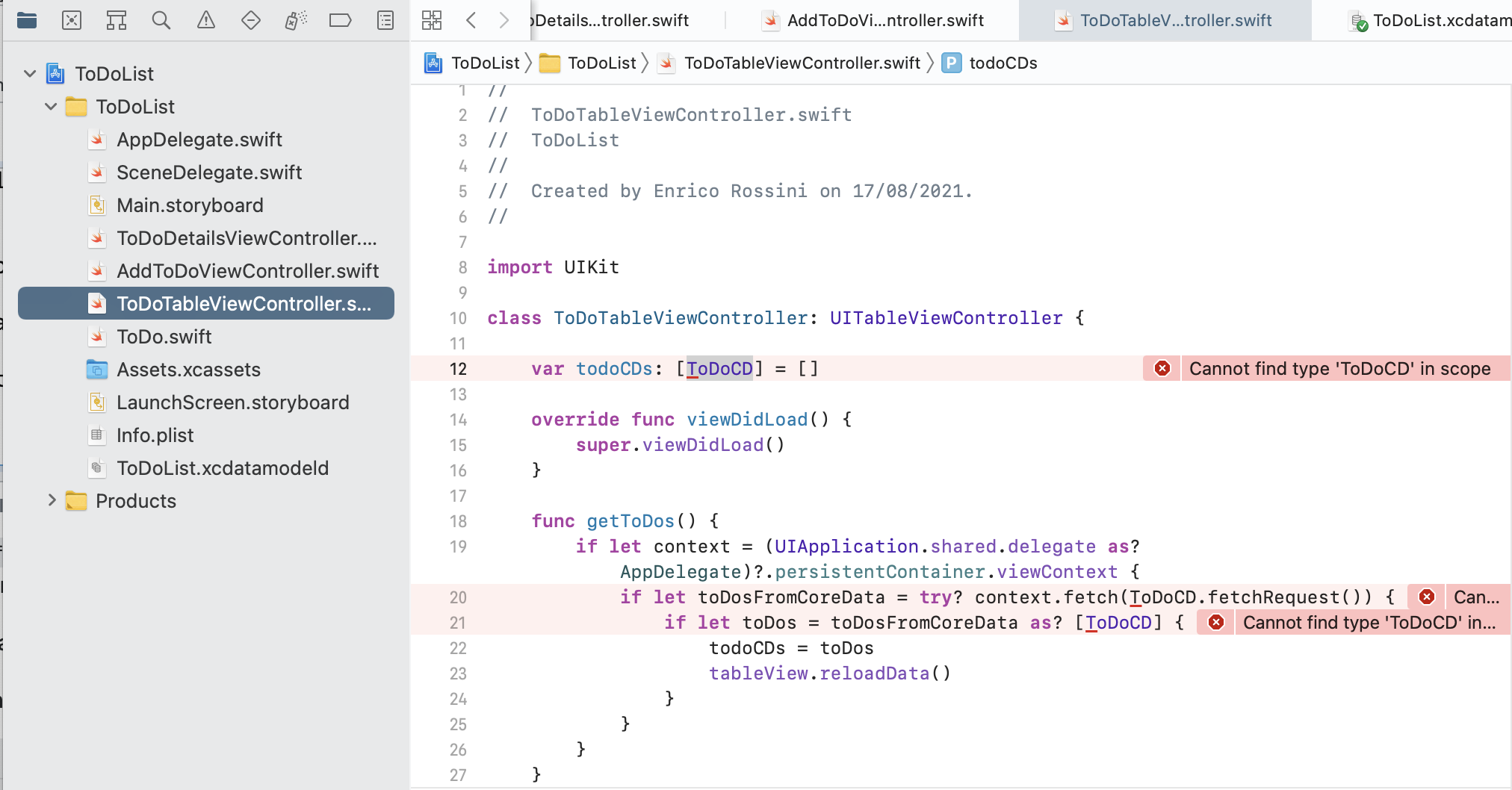Screen dimensions: 1512x790
Task: Collapse the ToDoList folder group
Action: tap(51, 106)
